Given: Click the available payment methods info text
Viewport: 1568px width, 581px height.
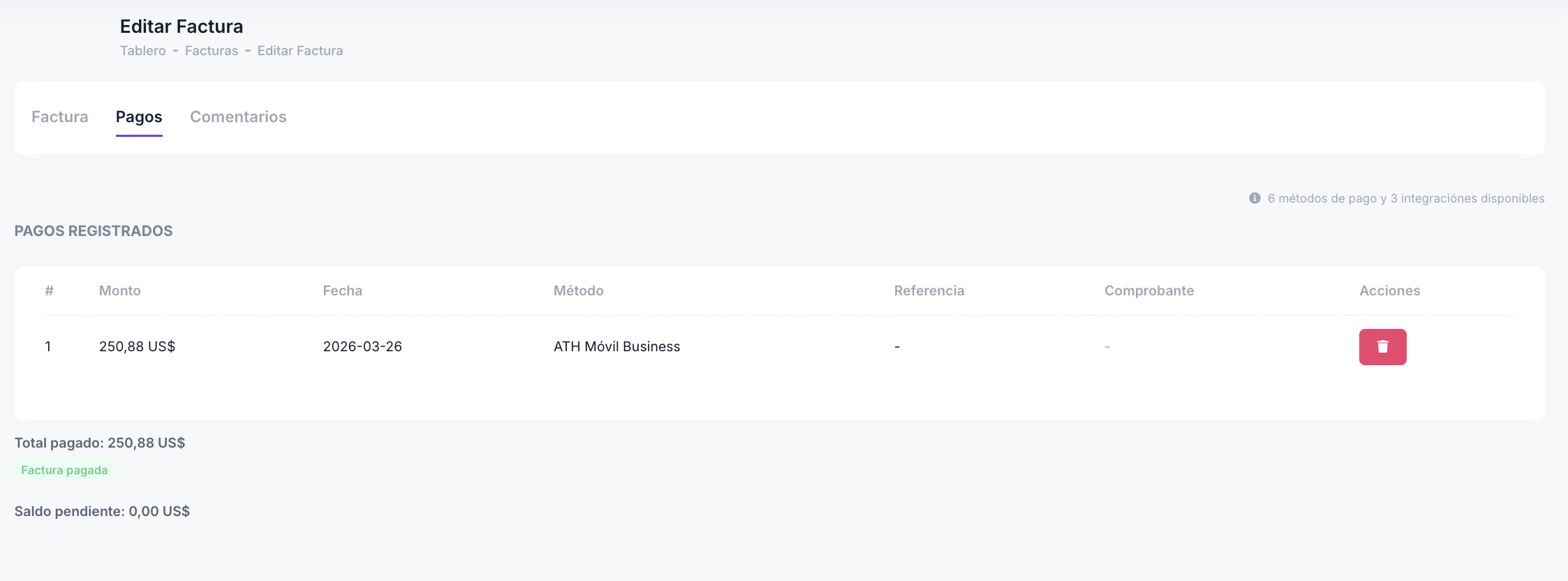Looking at the screenshot, I should 1405,198.
